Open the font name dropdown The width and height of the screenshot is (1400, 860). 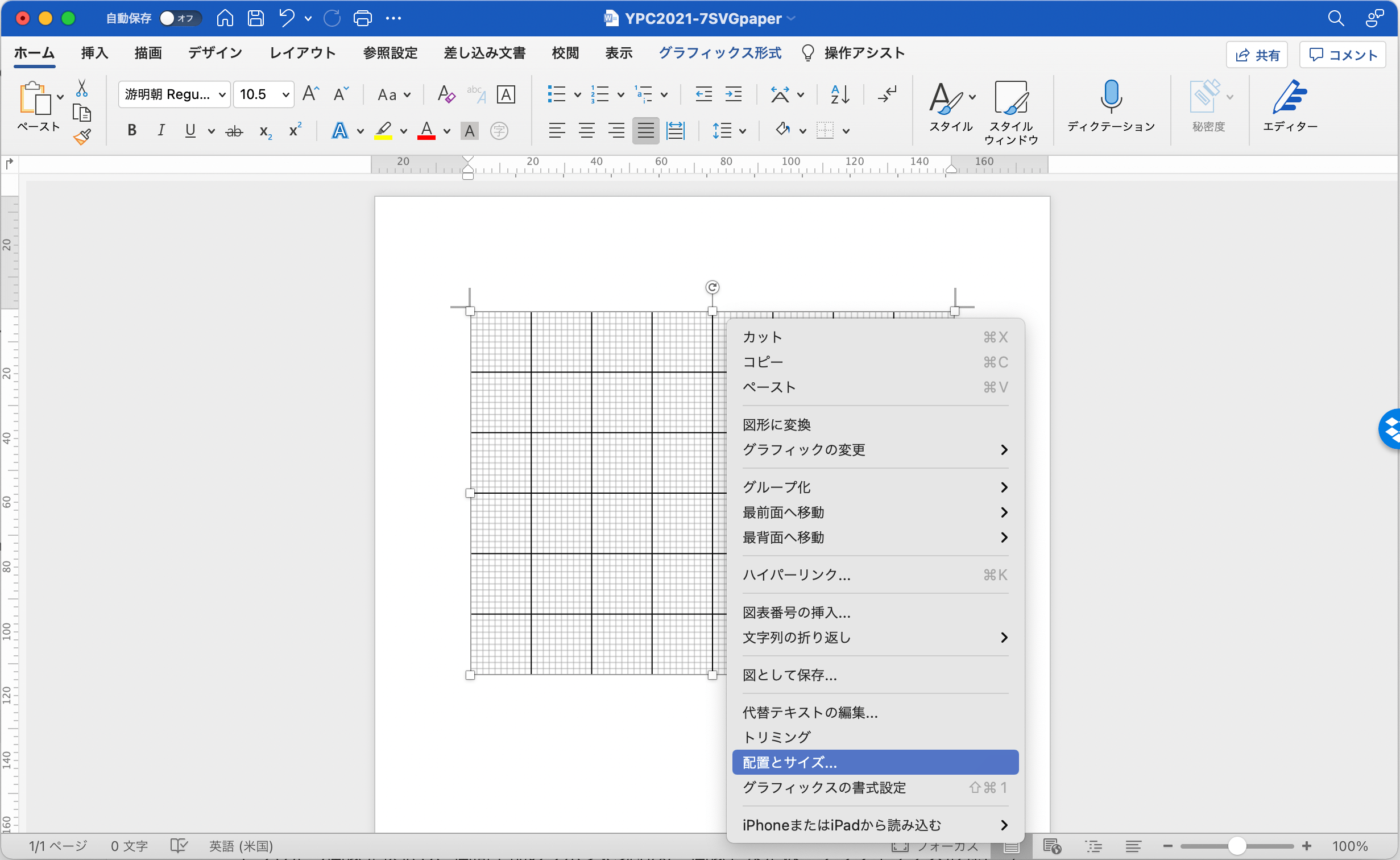(x=222, y=94)
